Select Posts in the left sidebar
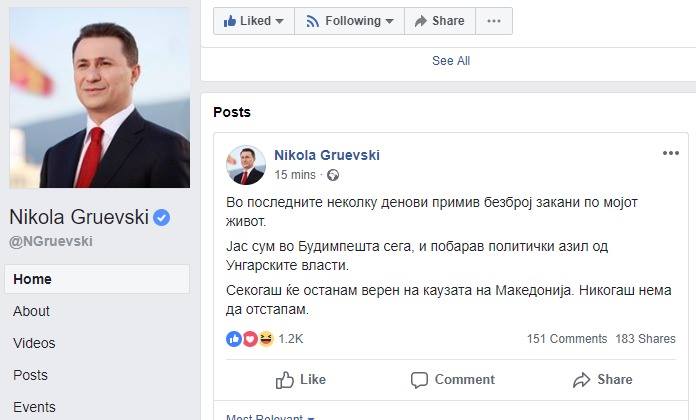Image resolution: width=696 pixels, height=420 pixels. (30, 375)
